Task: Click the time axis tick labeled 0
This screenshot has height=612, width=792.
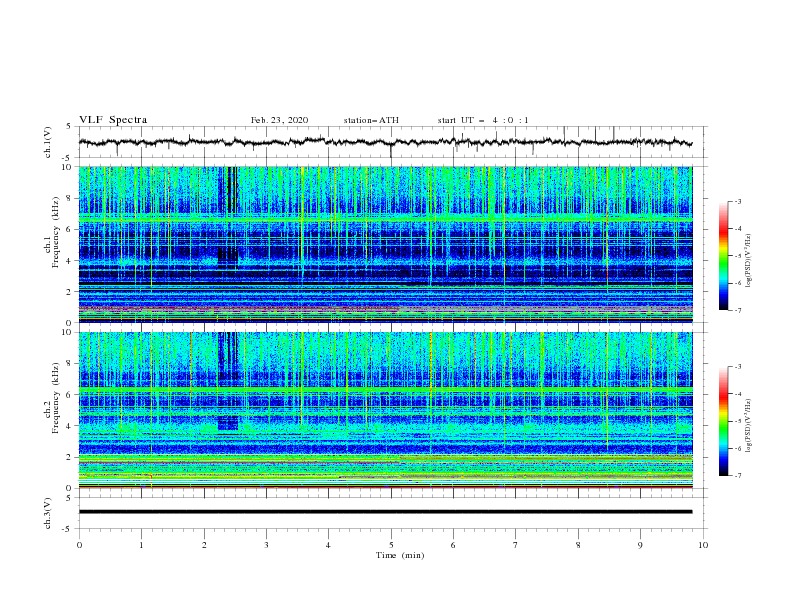Action: [79, 545]
